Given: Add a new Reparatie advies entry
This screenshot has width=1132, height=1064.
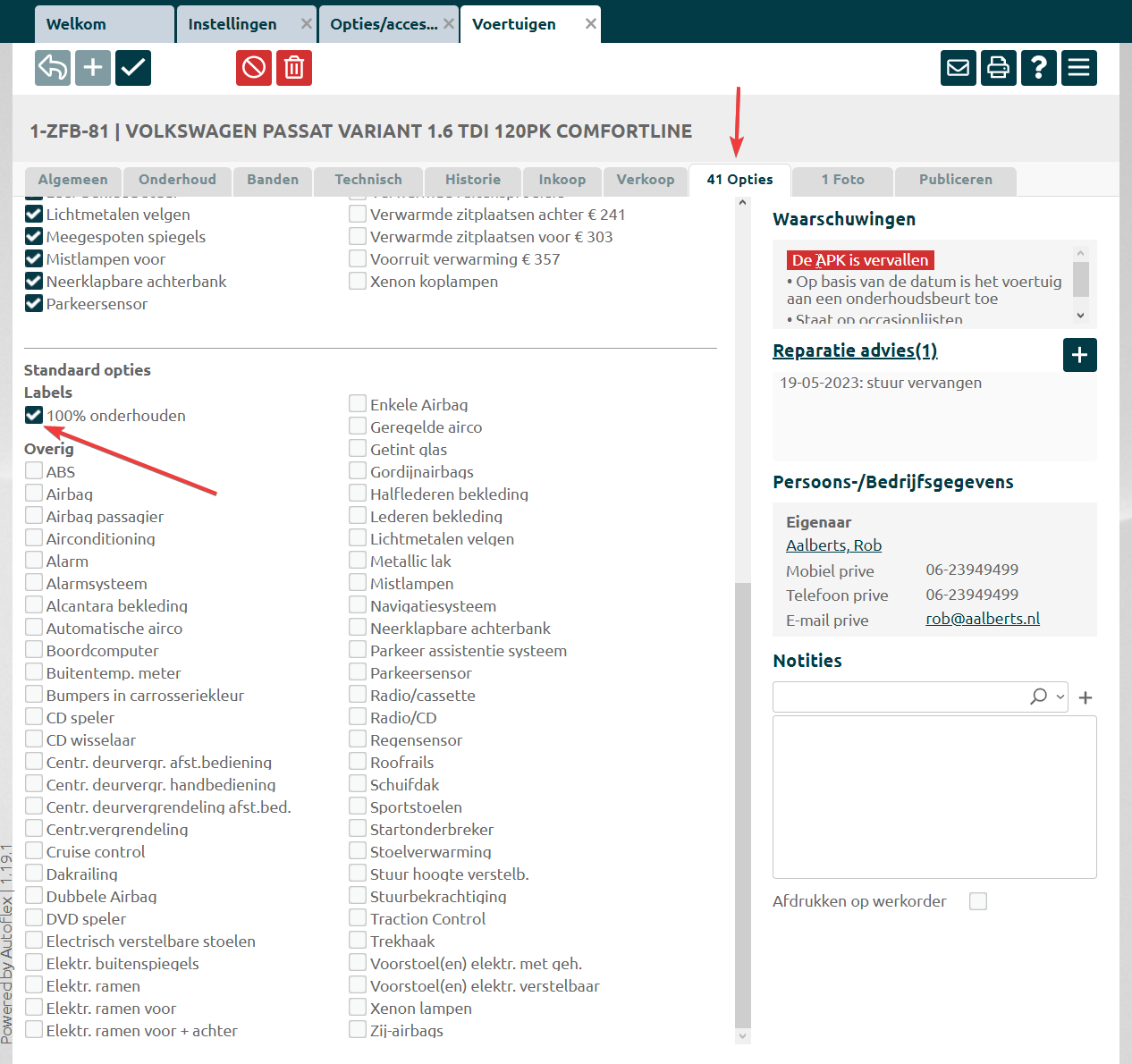Looking at the screenshot, I should (1079, 355).
